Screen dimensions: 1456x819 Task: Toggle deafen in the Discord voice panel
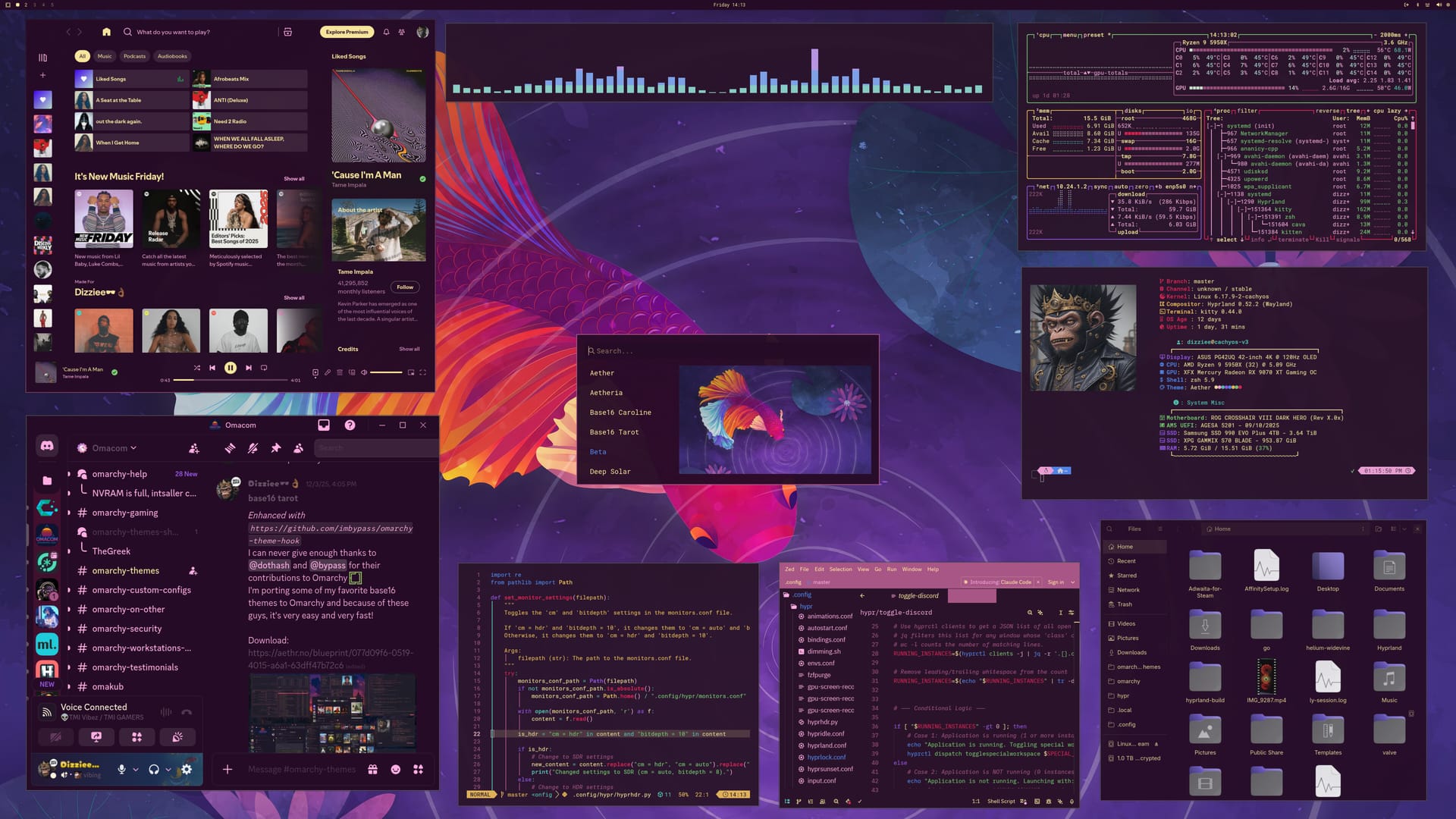[x=155, y=770]
